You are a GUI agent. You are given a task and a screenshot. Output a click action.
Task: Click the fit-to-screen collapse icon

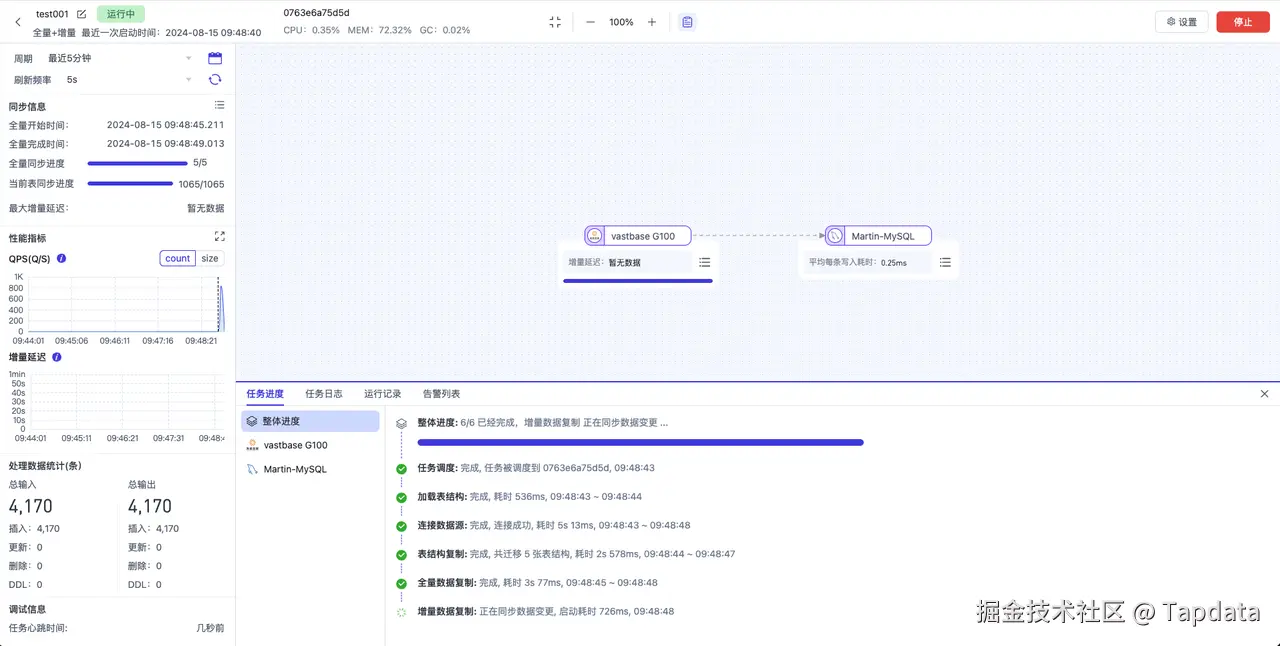(x=555, y=22)
